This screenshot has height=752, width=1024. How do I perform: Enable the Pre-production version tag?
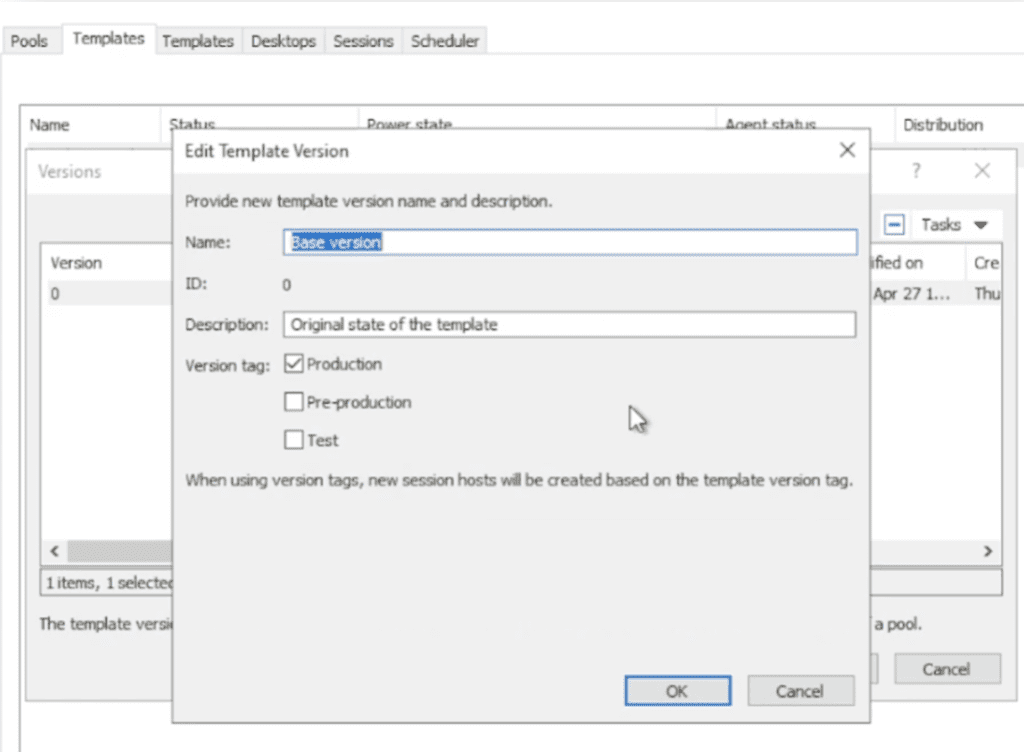click(294, 402)
